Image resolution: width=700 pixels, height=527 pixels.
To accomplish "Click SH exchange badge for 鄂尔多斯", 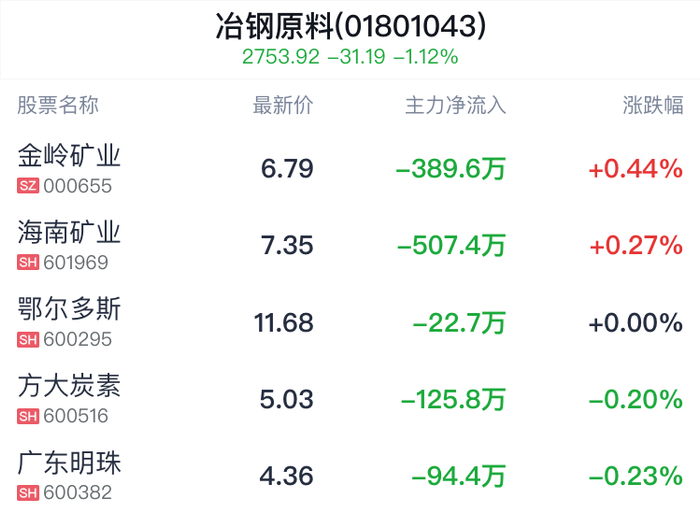I will click(28, 340).
